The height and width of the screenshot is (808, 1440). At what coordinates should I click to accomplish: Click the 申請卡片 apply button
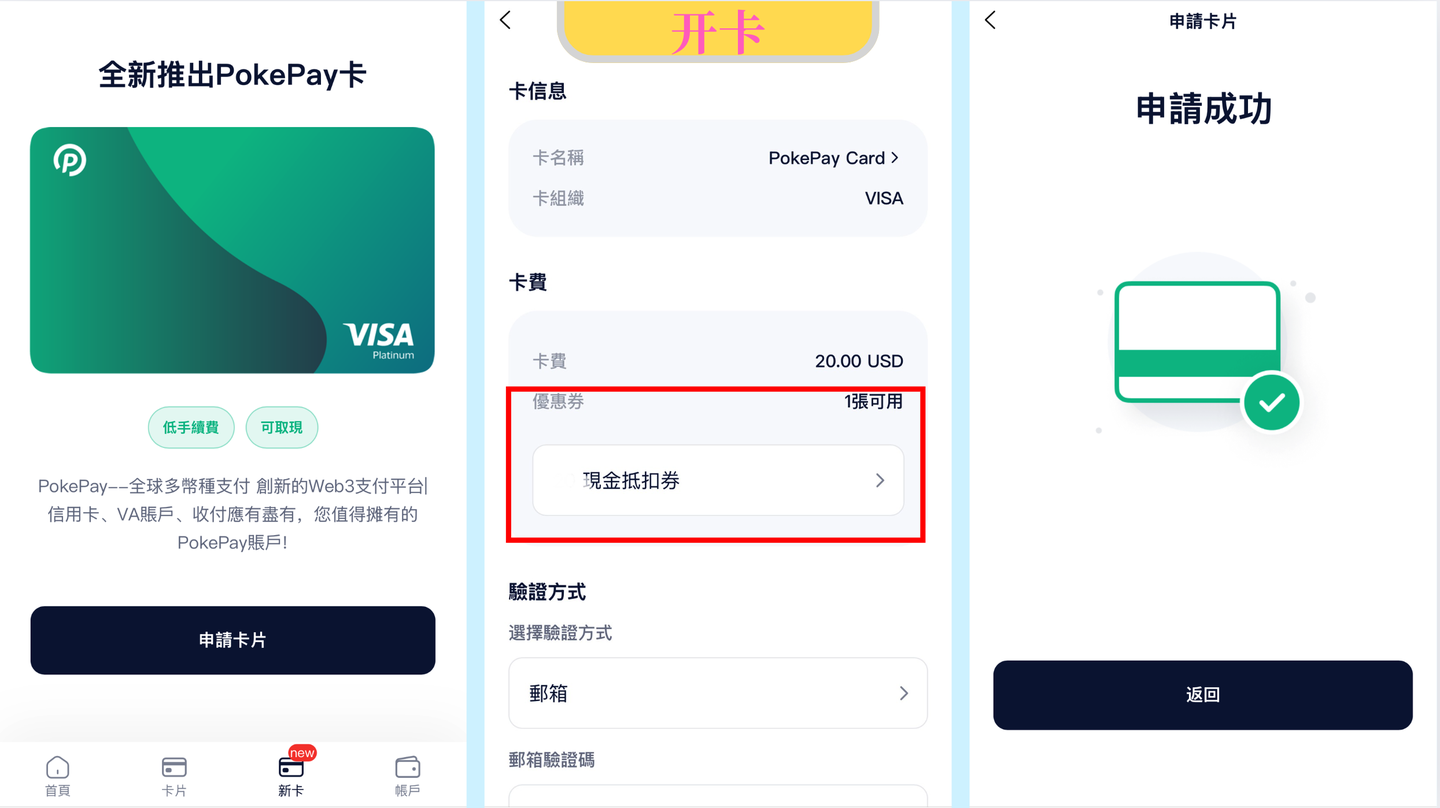tap(233, 640)
